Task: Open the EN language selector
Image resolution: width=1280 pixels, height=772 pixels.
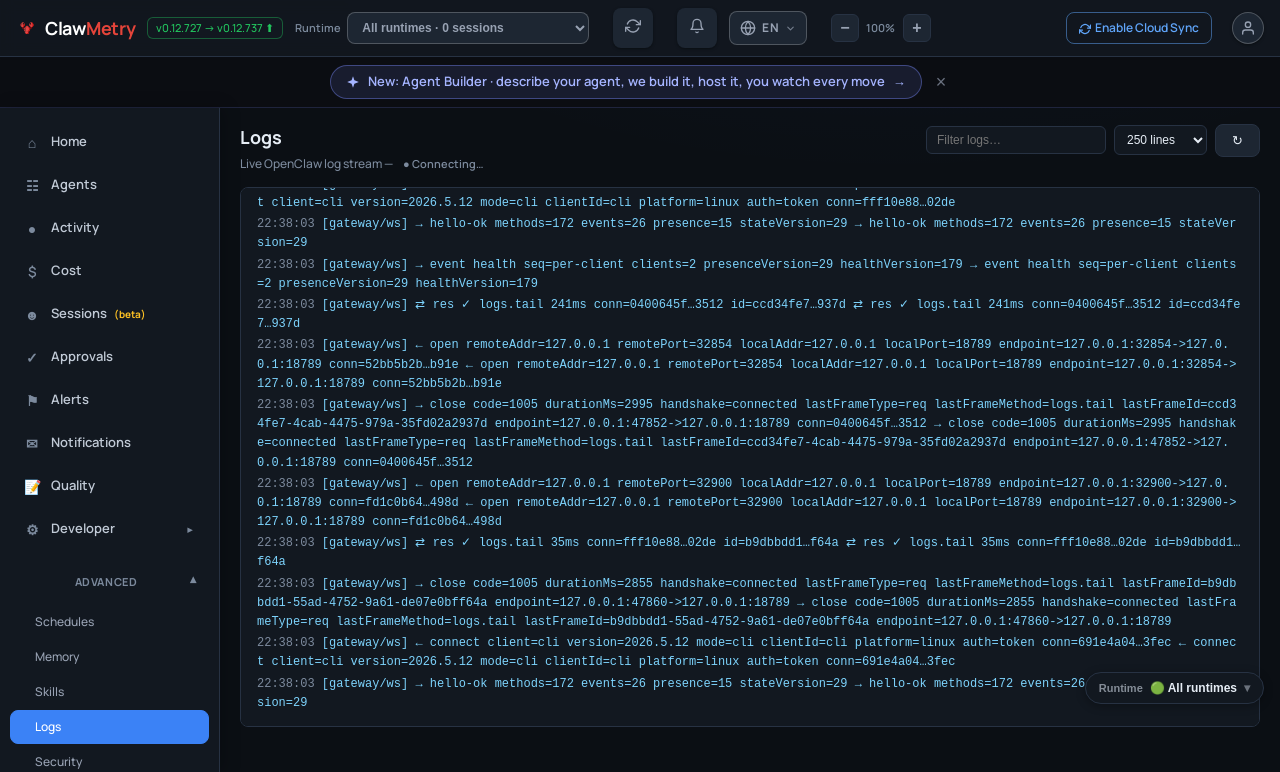Action: click(x=768, y=28)
